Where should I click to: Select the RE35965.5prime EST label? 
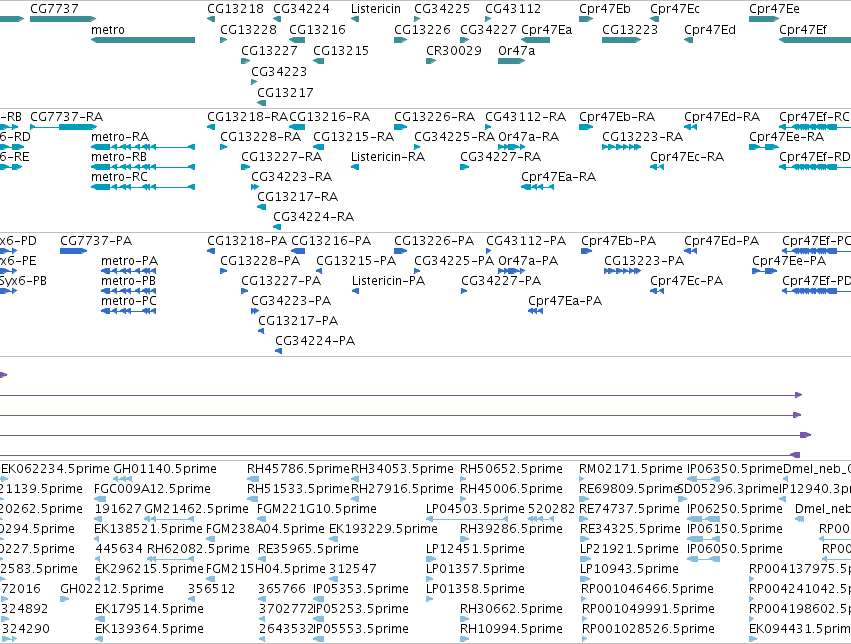pos(308,549)
